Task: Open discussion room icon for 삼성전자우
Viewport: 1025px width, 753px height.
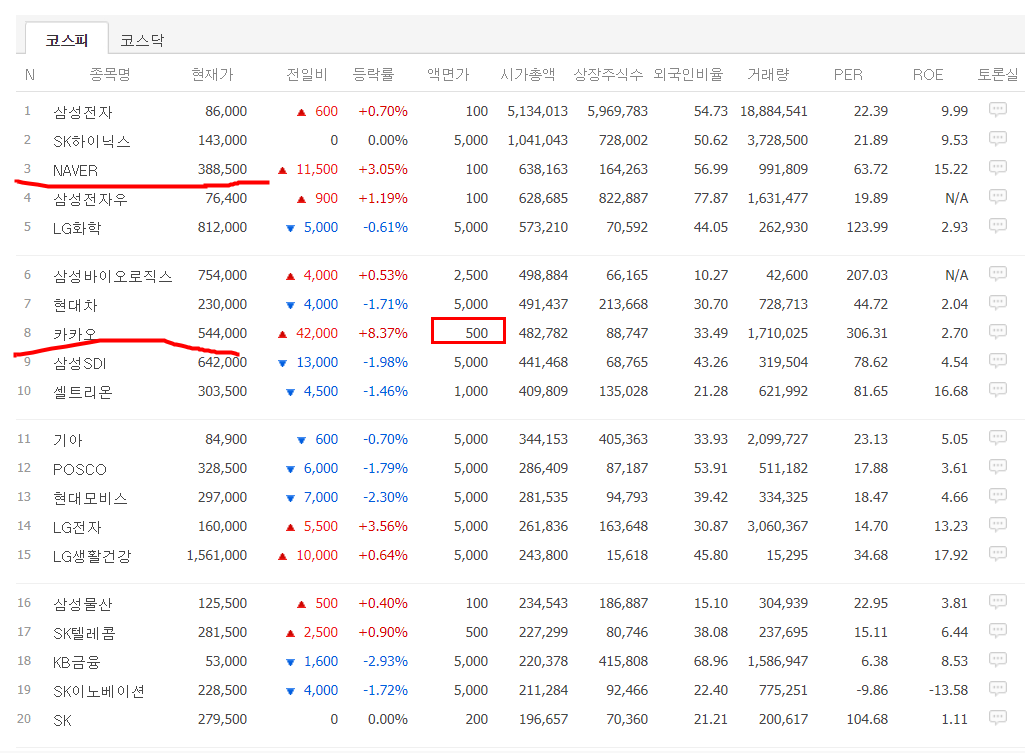Action: 998,196
